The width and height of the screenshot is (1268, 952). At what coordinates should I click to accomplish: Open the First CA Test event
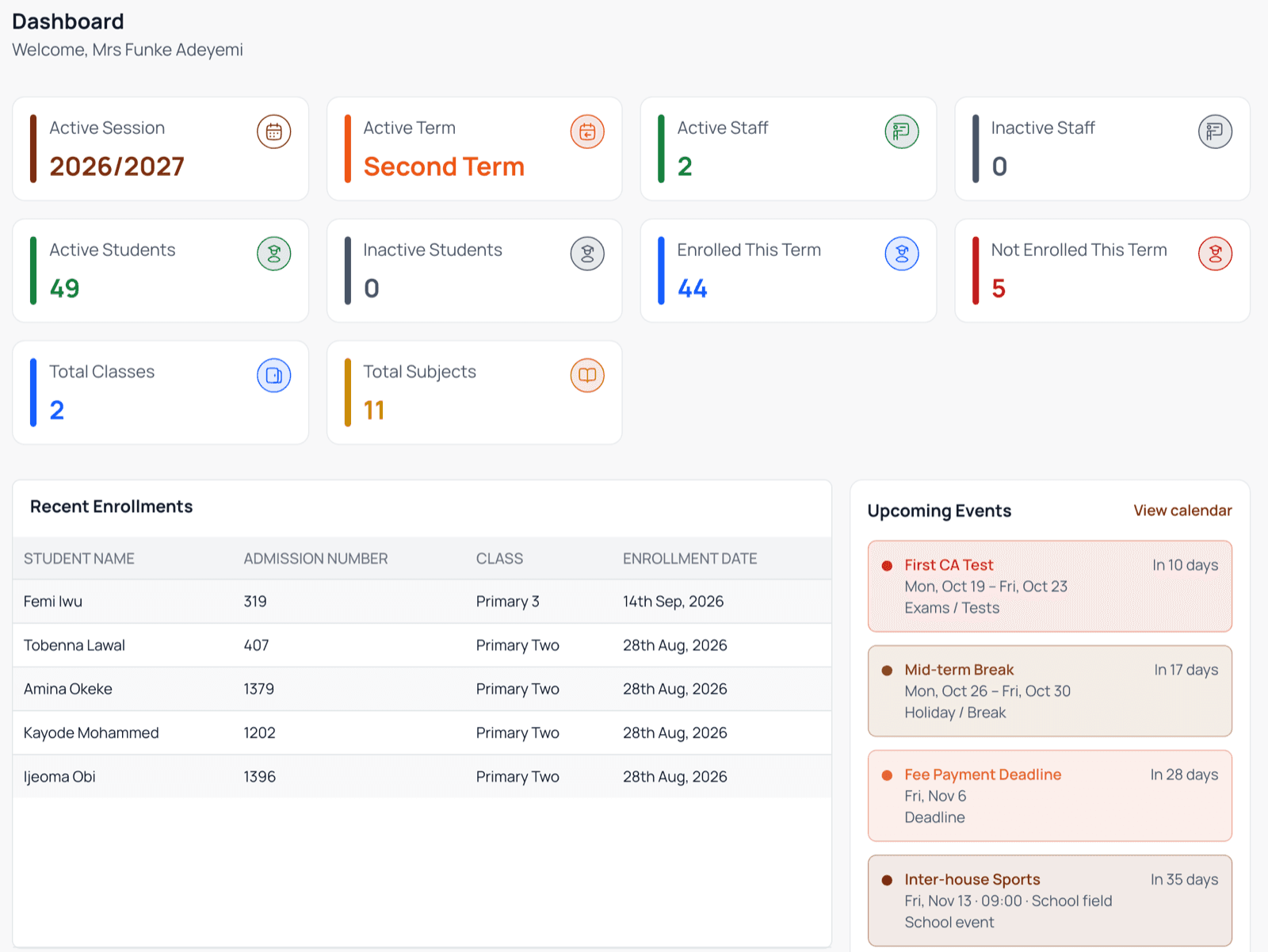(1050, 587)
